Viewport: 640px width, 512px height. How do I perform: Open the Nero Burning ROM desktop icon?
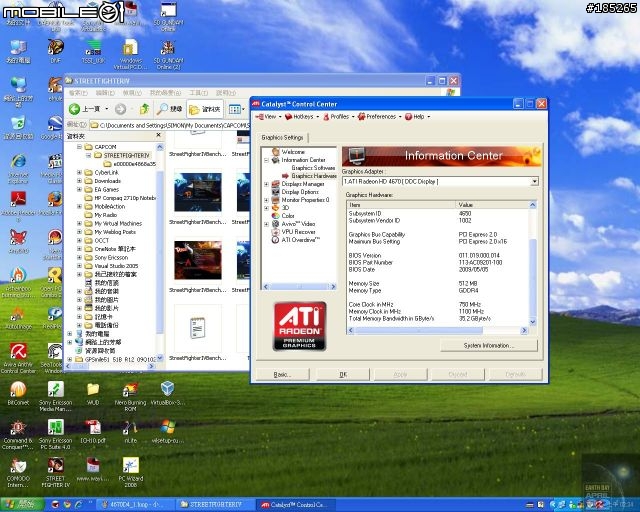tap(130, 389)
